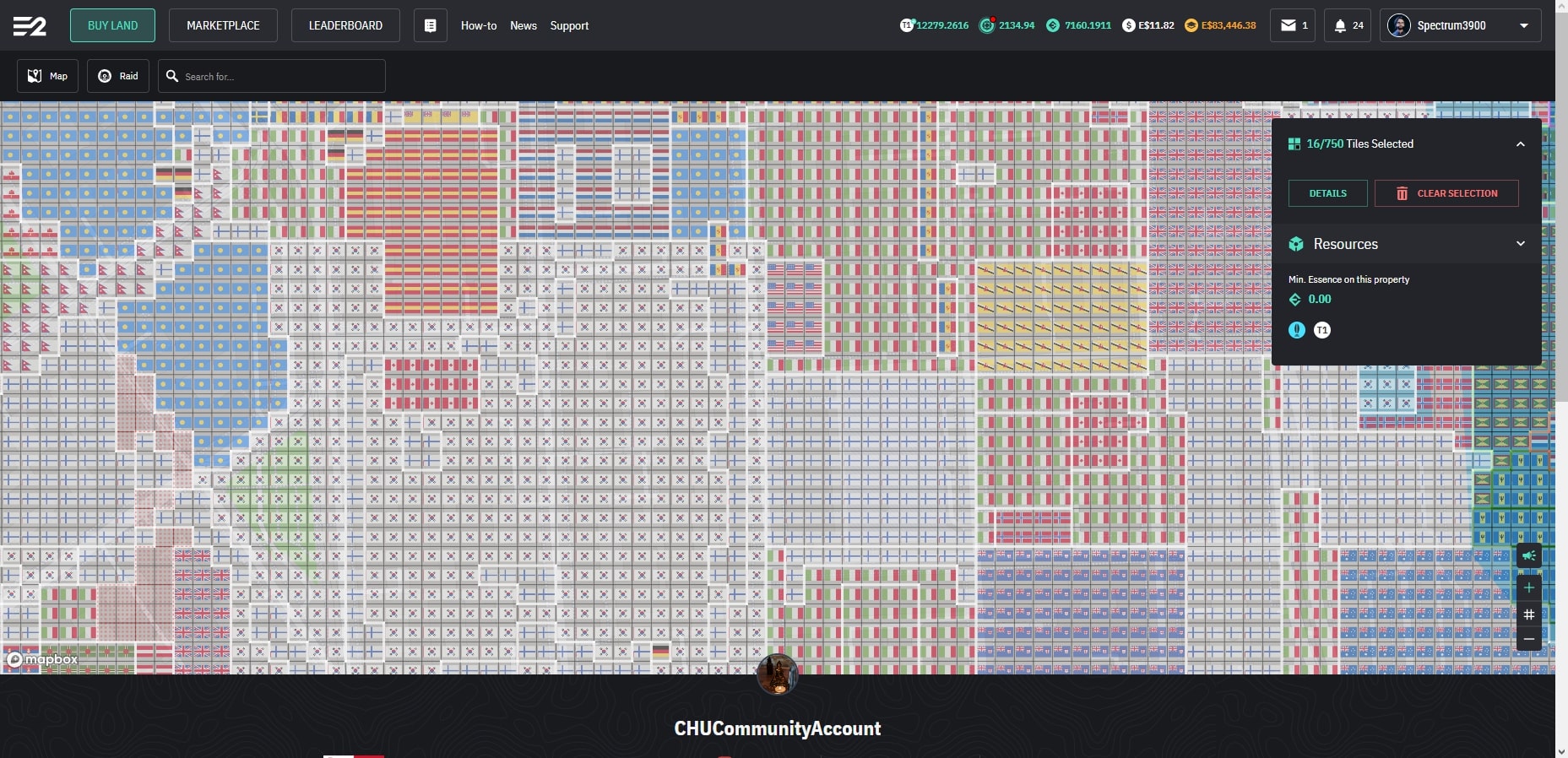Open the mail inbox icon
This screenshot has width=1568, height=758.
point(1292,25)
